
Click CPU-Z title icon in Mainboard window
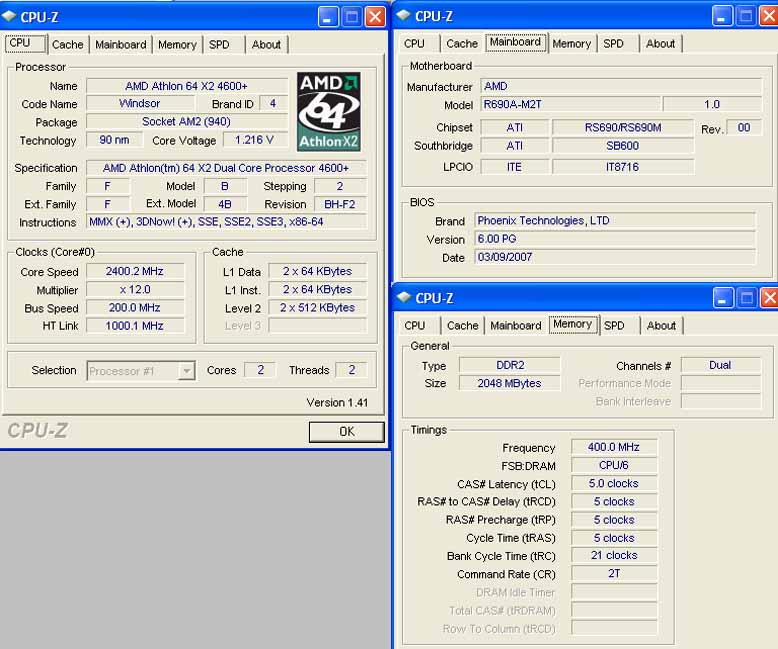[404, 15]
